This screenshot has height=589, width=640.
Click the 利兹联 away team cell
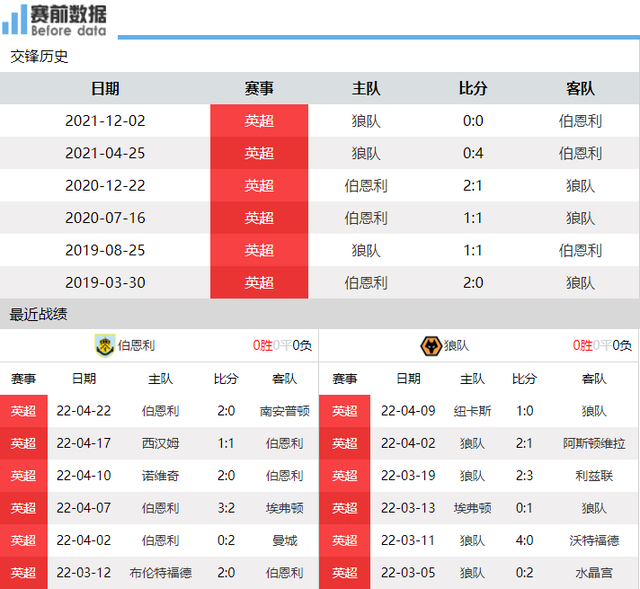click(x=594, y=476)
